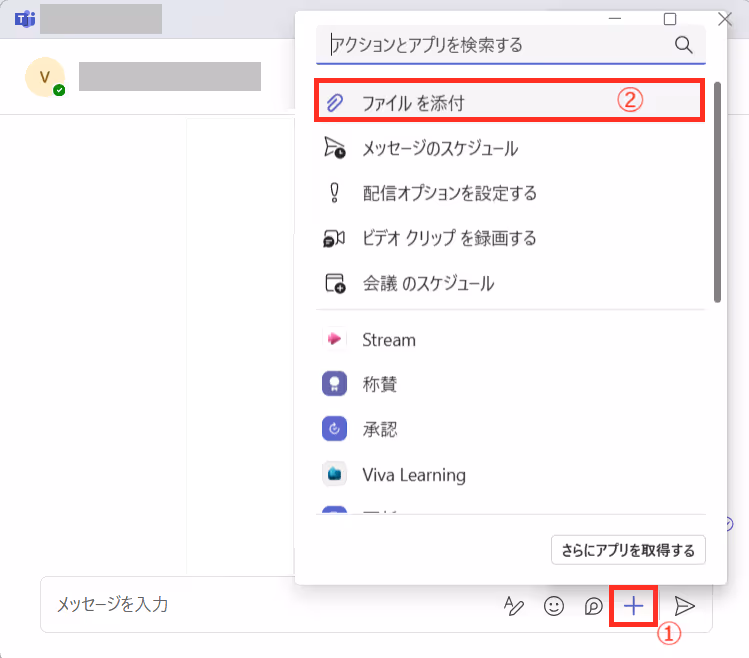Click the popup list vertical scrollbar
Screen dimensions: 749x658
pyautogui.click(x=717, y=192)
